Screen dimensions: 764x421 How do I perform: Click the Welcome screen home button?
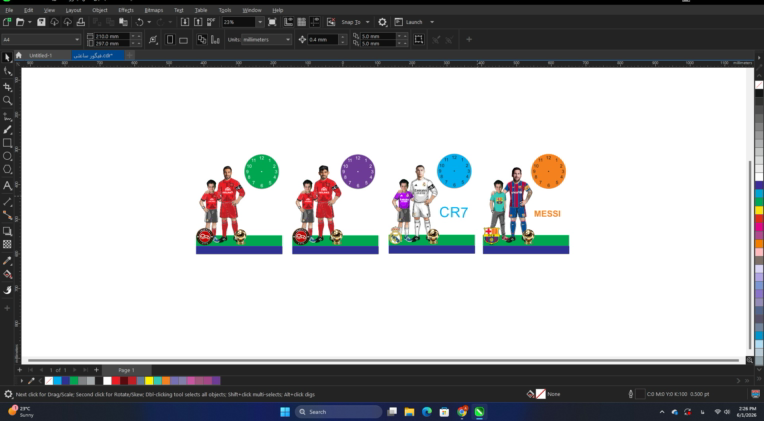pyautogui.click(x=19, y=55)
